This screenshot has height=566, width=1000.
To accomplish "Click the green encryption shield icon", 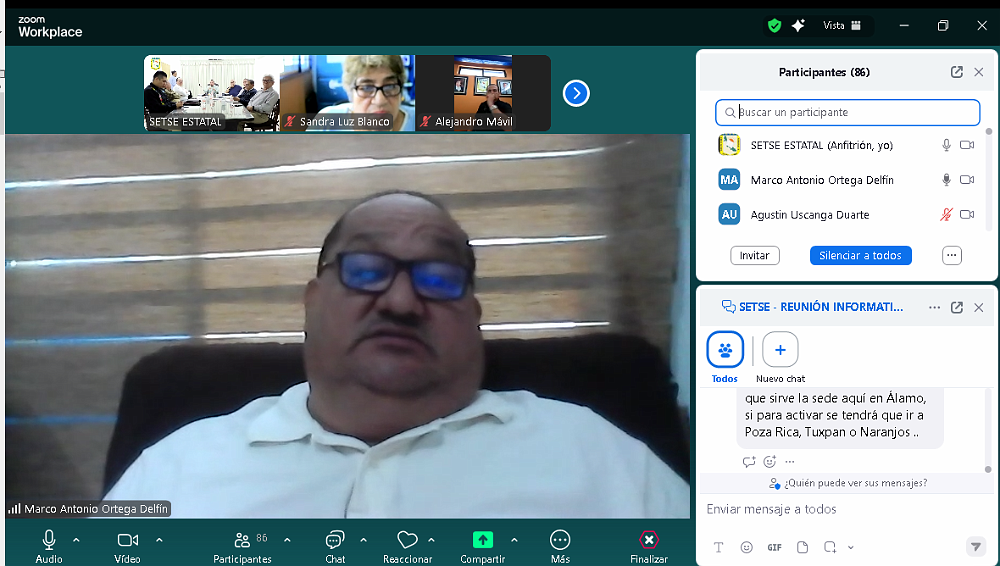I will [x=774, y=26].
